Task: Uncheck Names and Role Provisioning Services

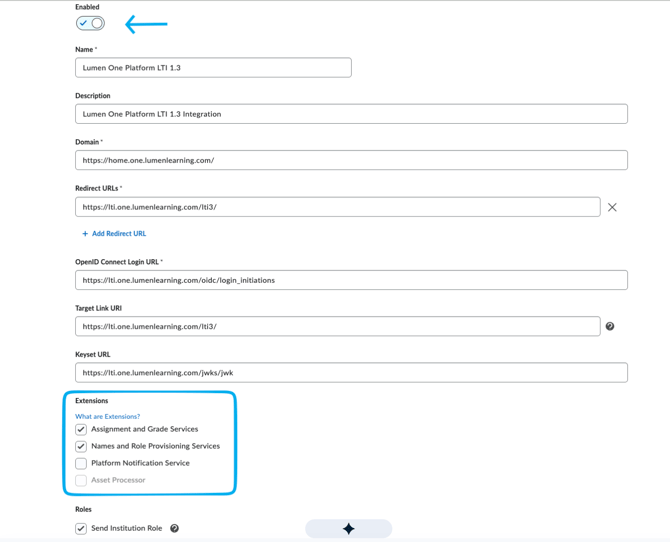Action: (81, 446)
